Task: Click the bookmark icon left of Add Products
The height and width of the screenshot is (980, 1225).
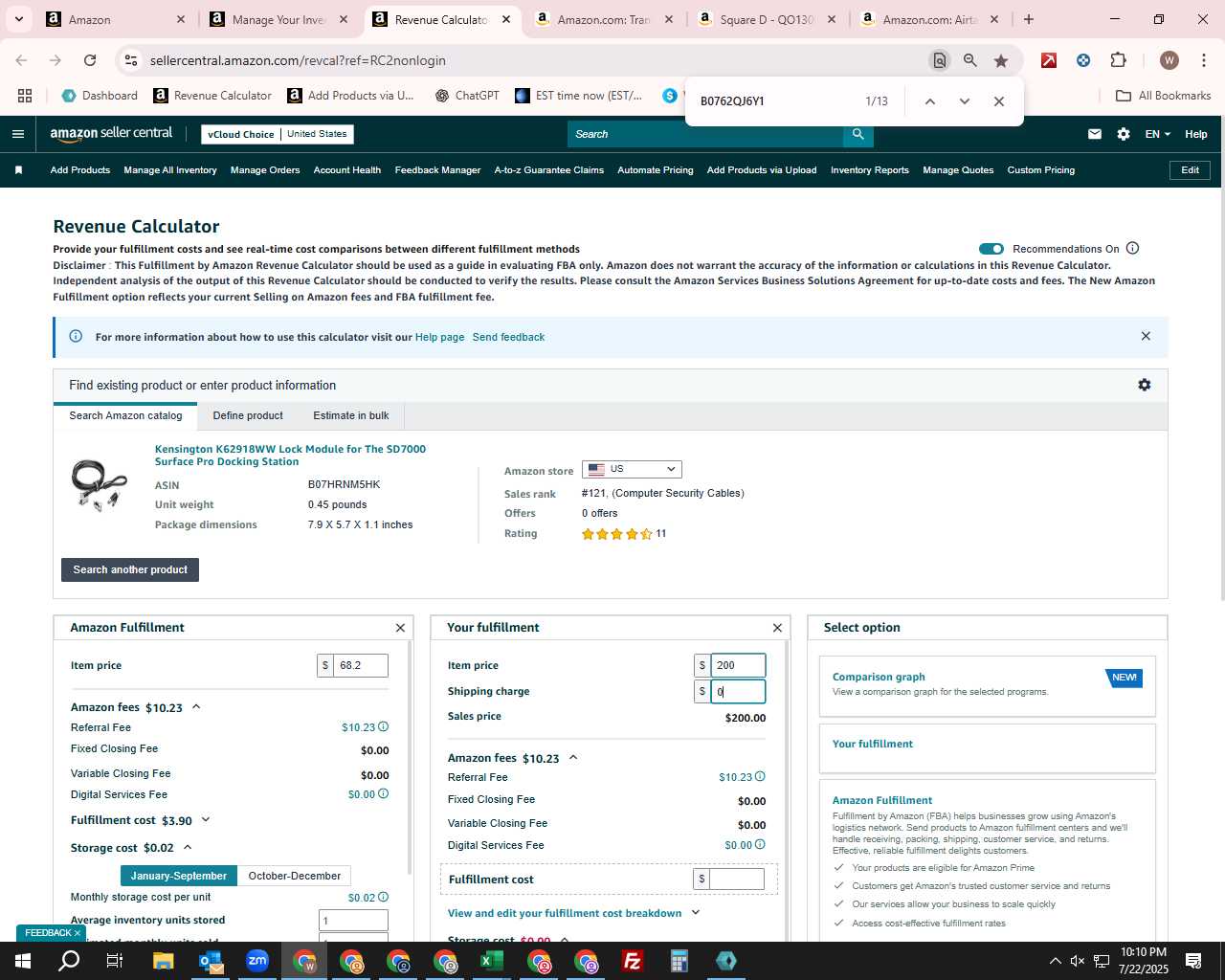Action: click(x=18, y=170)
